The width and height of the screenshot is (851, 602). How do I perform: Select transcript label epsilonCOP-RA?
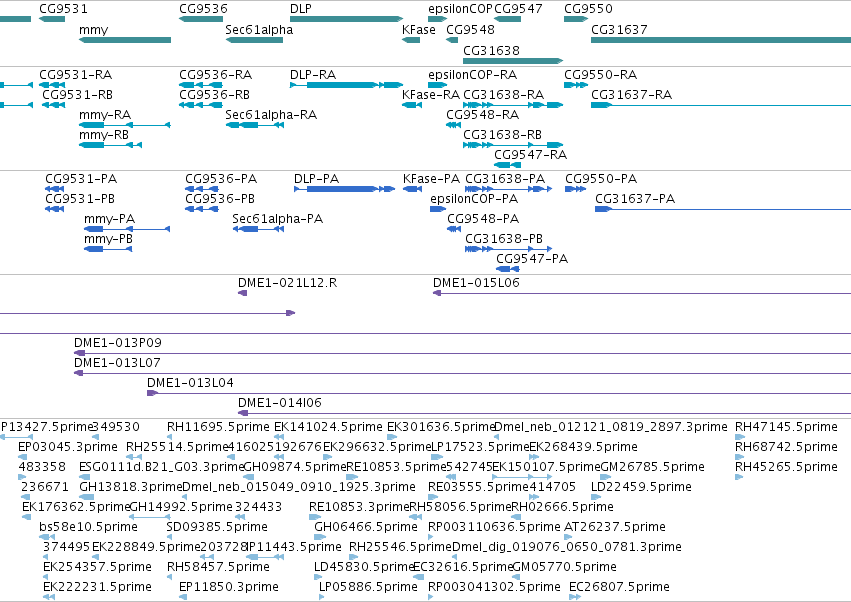472,74
